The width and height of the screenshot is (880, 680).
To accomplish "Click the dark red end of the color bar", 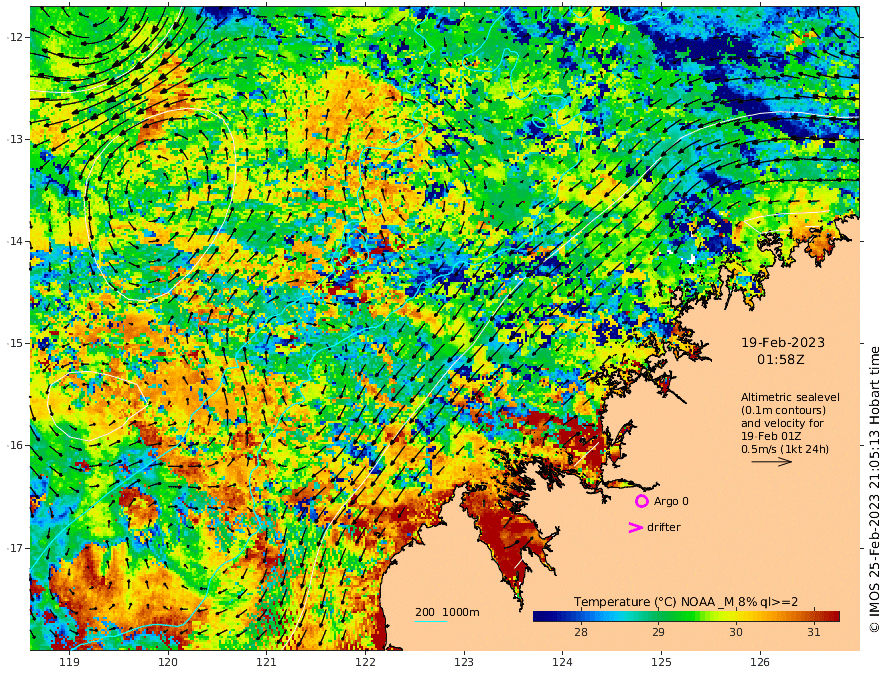I will [833, 617].
